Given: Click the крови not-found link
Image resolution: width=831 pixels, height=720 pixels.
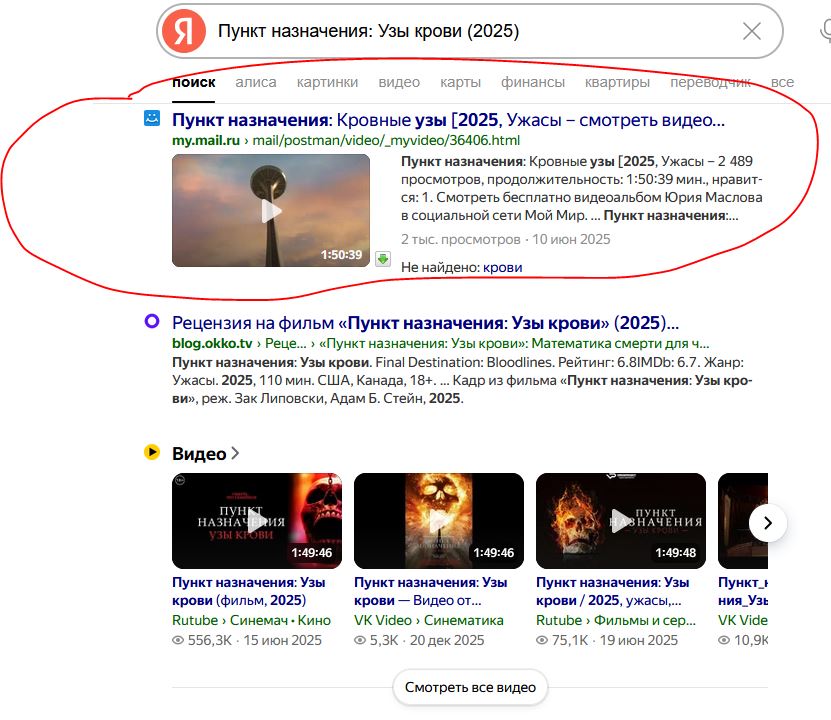Looking at the screenshot, I should click(x=502, y=268).
